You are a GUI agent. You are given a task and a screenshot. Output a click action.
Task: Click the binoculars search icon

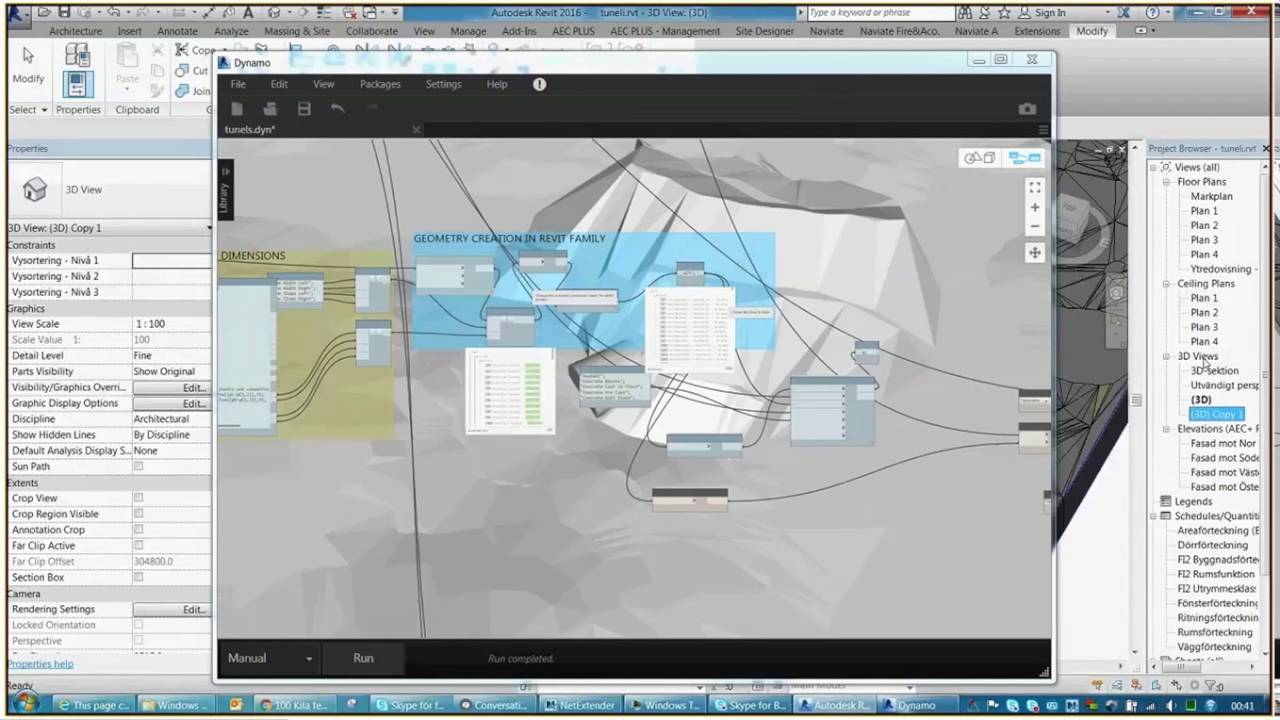(x=966, y=13)
